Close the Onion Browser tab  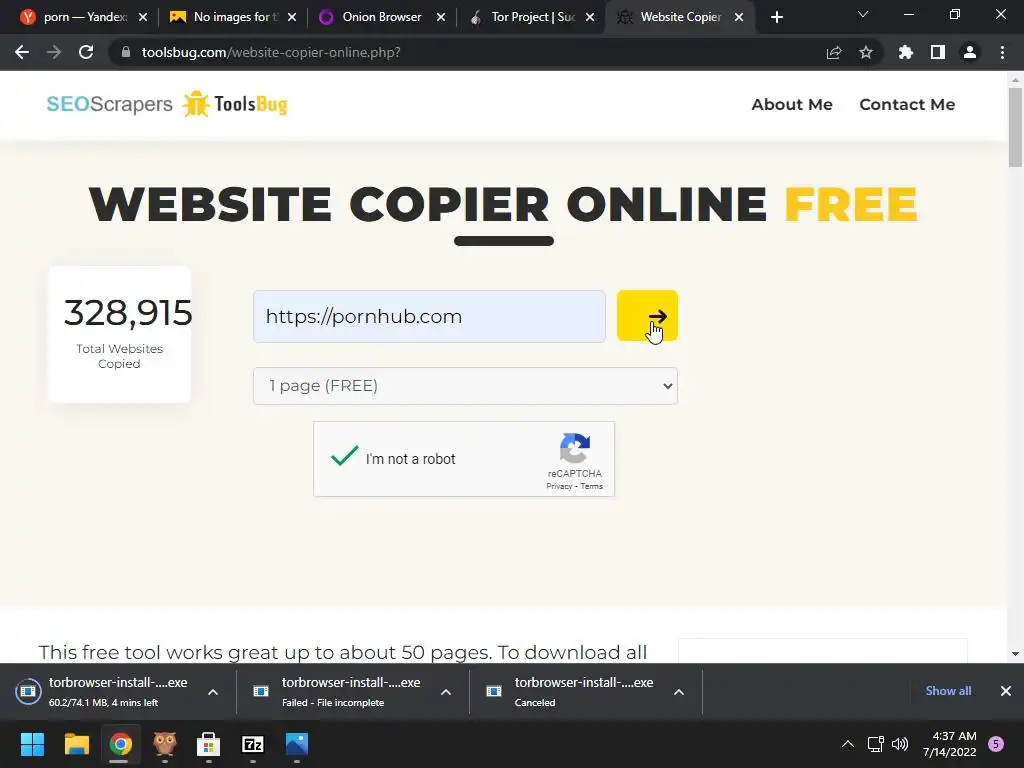pos(441,17)
